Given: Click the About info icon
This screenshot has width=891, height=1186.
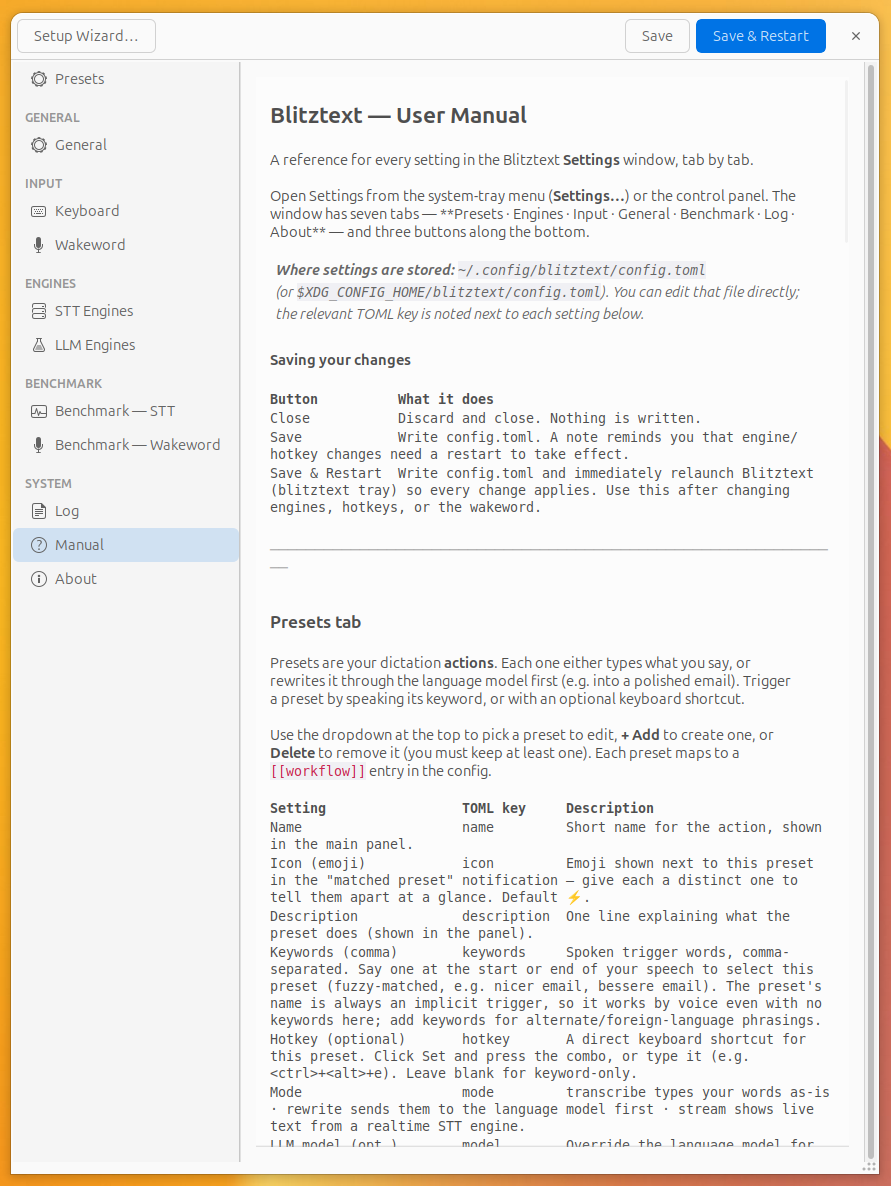Looking at the screenshot, I should click(39, 579).
